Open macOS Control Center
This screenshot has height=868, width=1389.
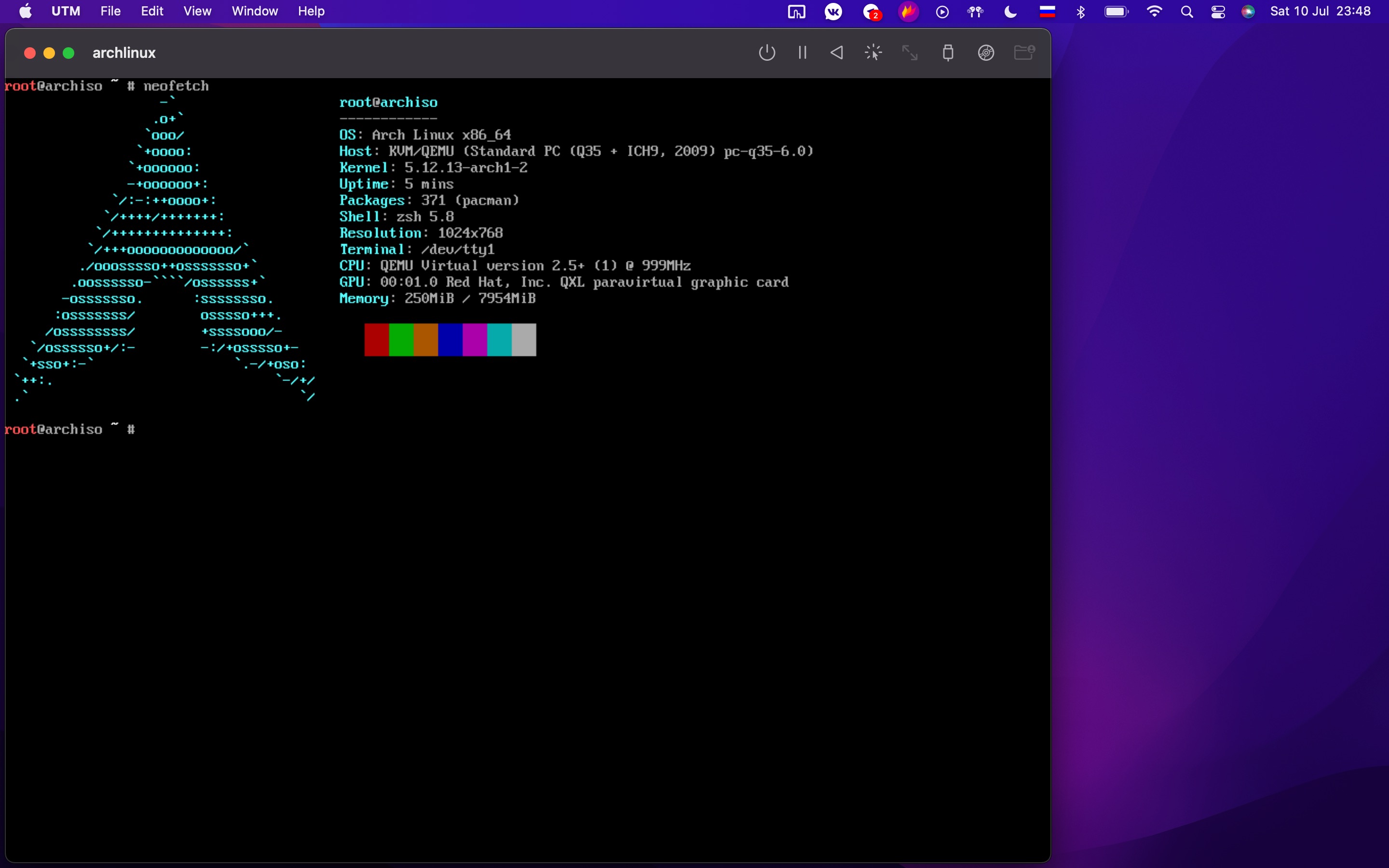1218,12
